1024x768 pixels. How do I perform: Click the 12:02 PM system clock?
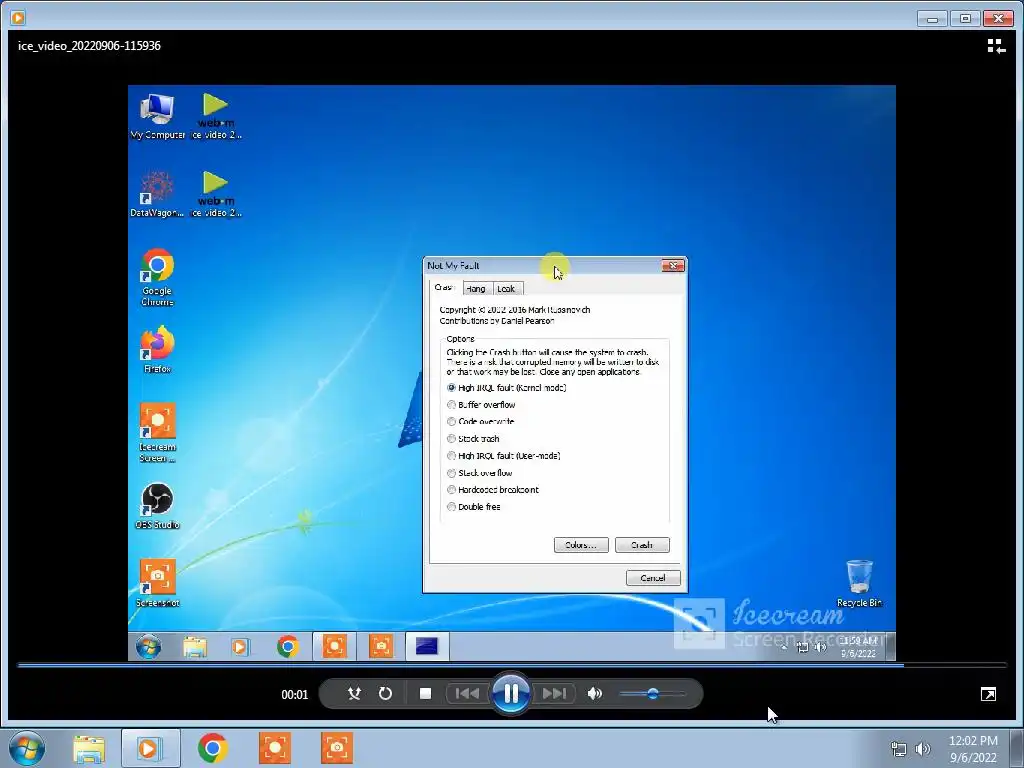tap(973, 741)
